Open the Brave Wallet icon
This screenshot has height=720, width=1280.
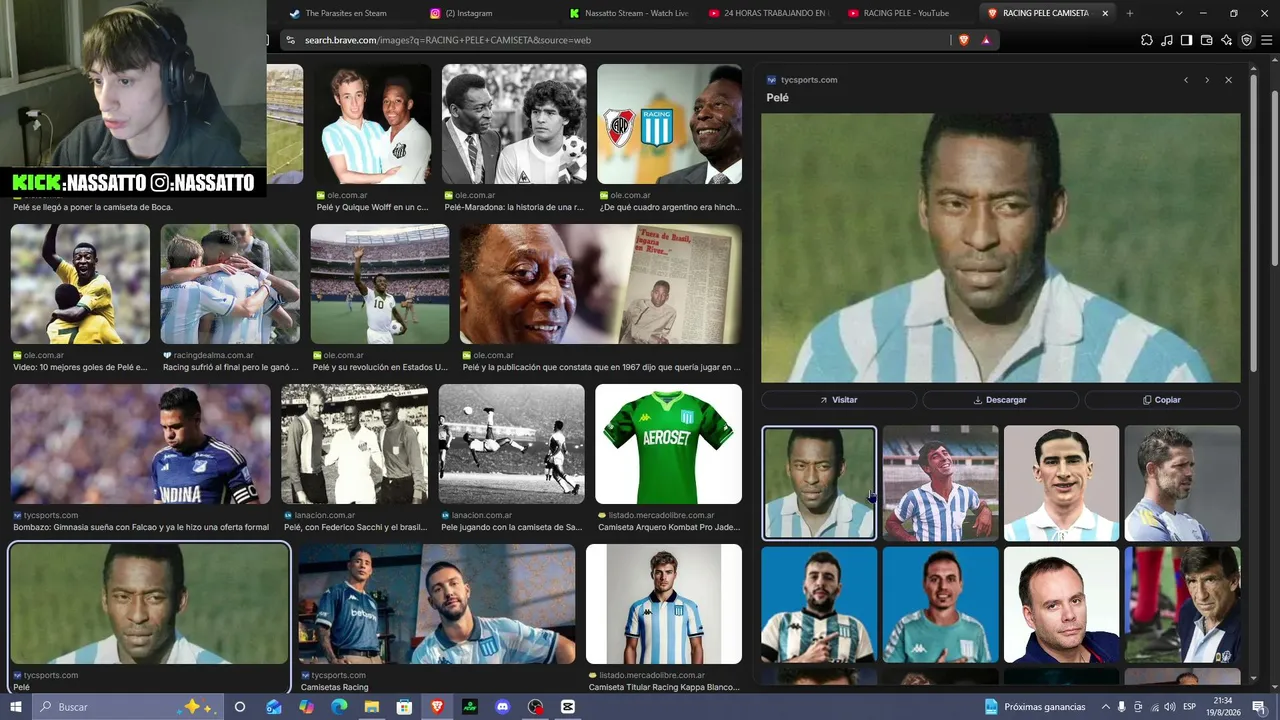(x=1207, y=40)
